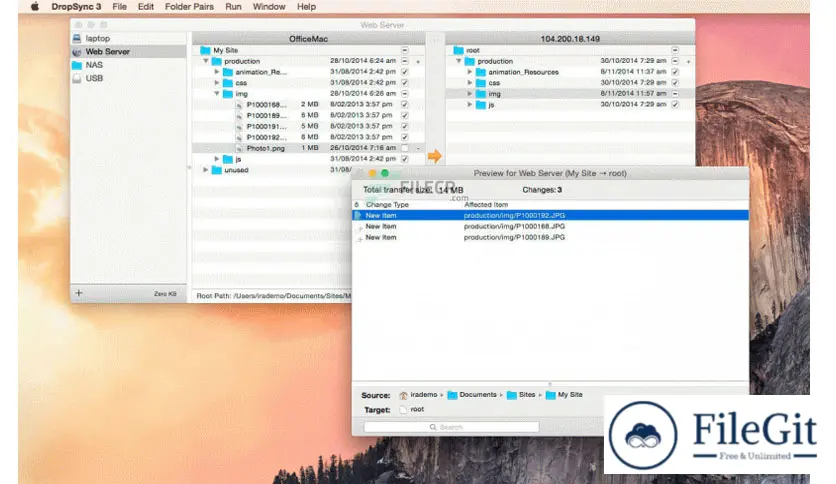This screenshot has height=484, width=836.
Task: Toggle the local animation_Re... folder checkbox
Action: coord(405,72)
